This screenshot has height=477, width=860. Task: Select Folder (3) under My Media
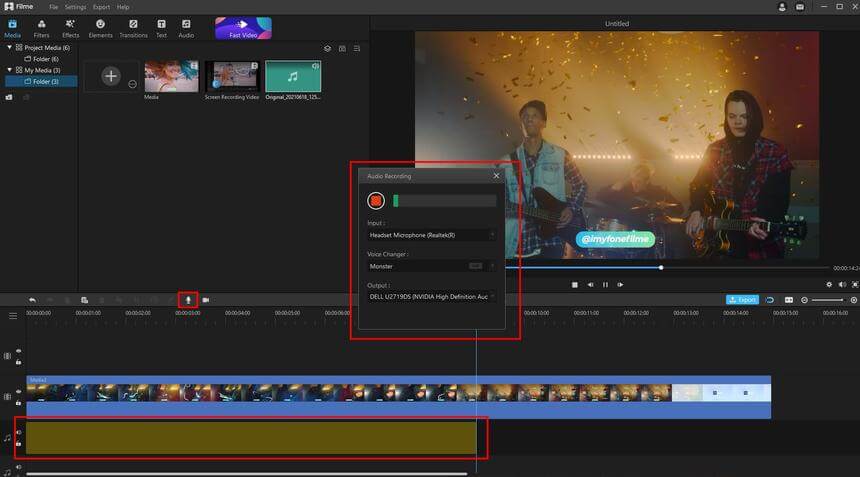tap(41, 81)
